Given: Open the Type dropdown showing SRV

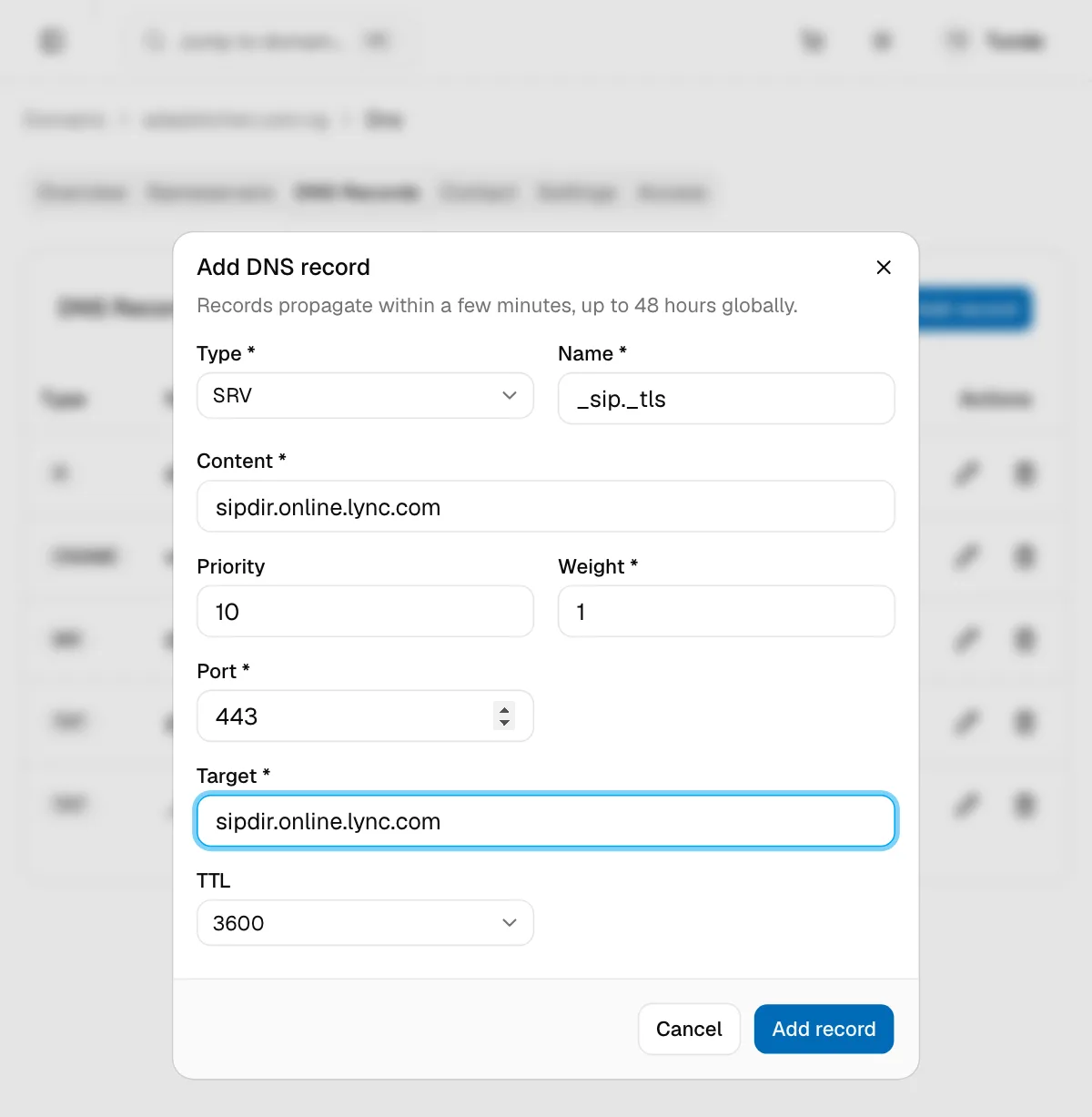Looking at the screenshot, I should [365, 395].
